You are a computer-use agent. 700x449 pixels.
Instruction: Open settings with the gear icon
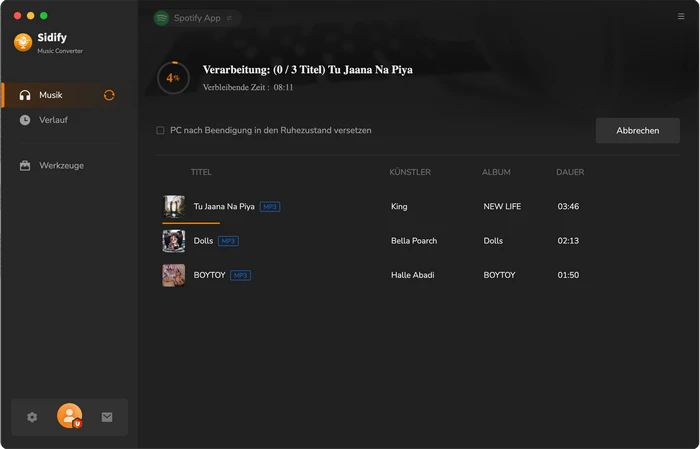coord(32,417)
